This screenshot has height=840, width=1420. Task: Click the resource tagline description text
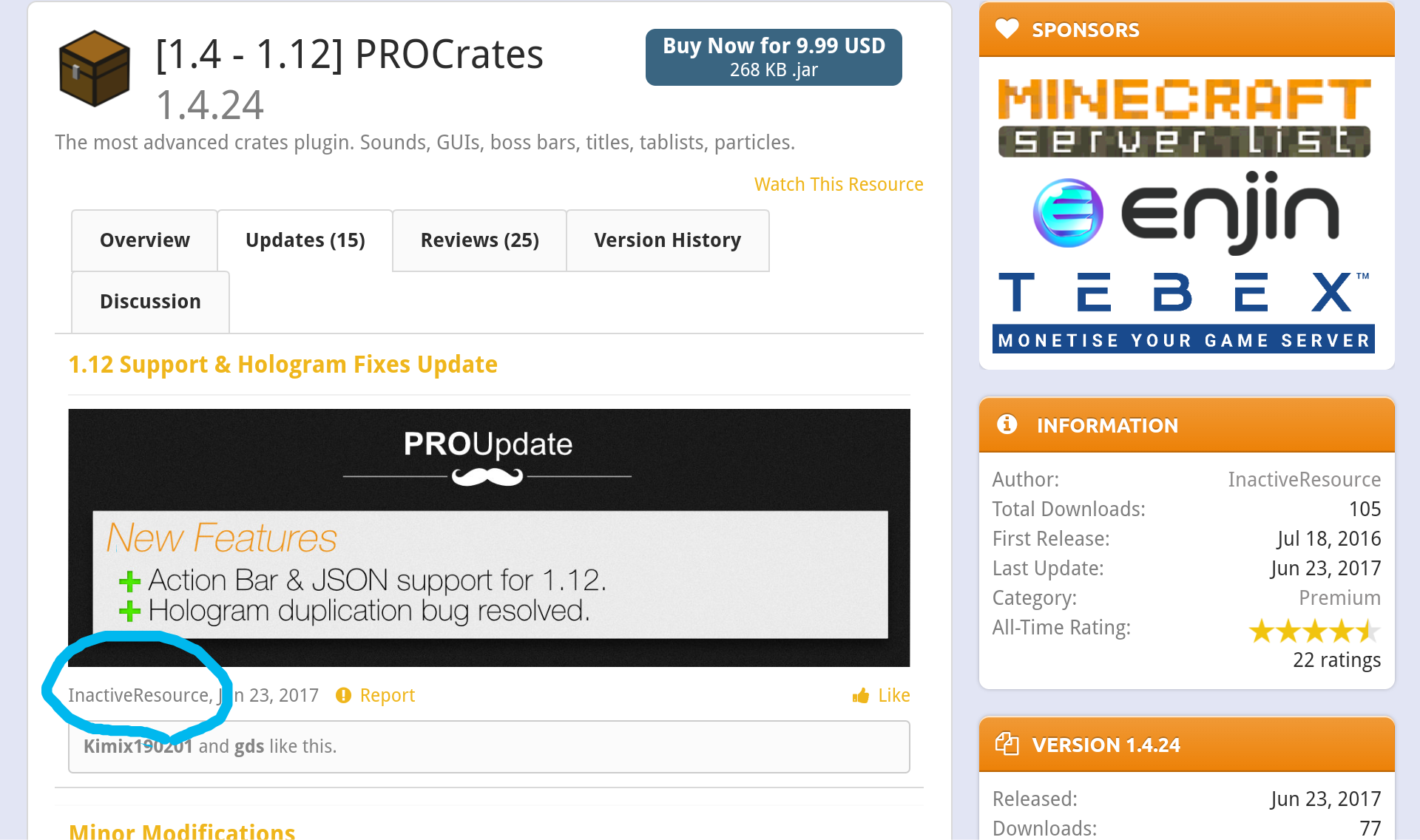(425, 142)
